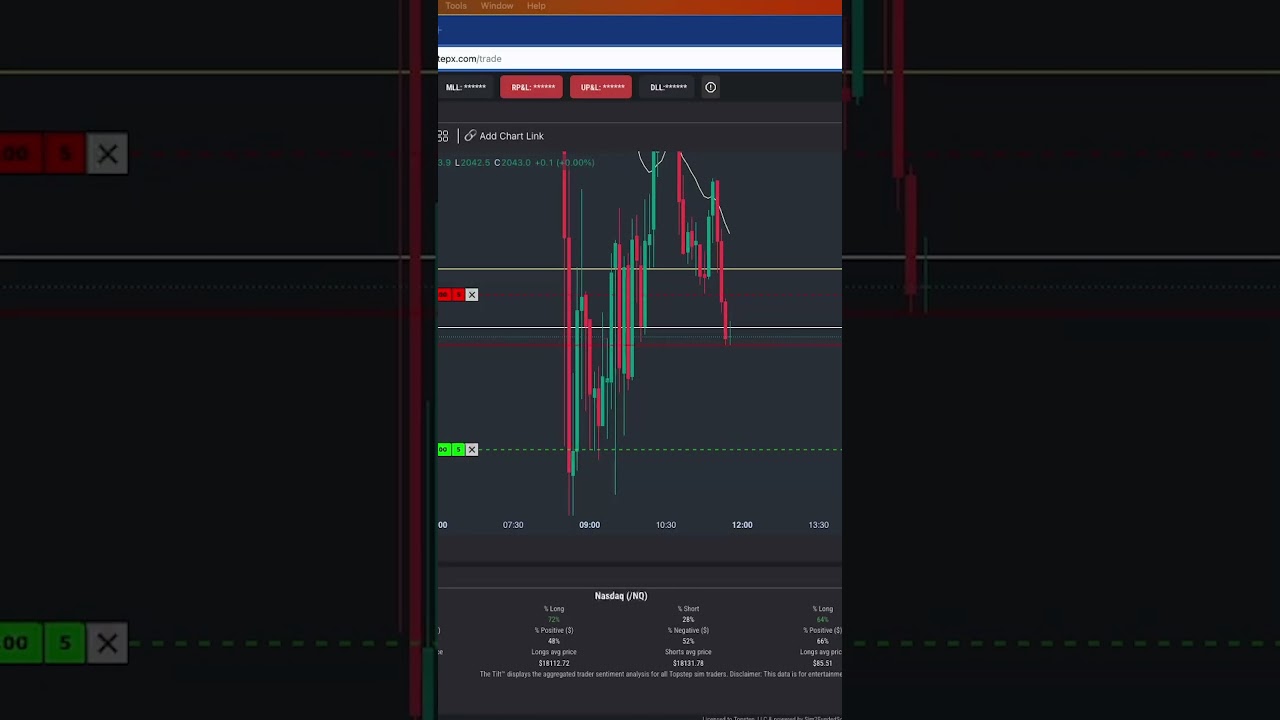1280x720 pixels.
Task: Click the Shorts avg price label
Action: click(x=688, y=653)
